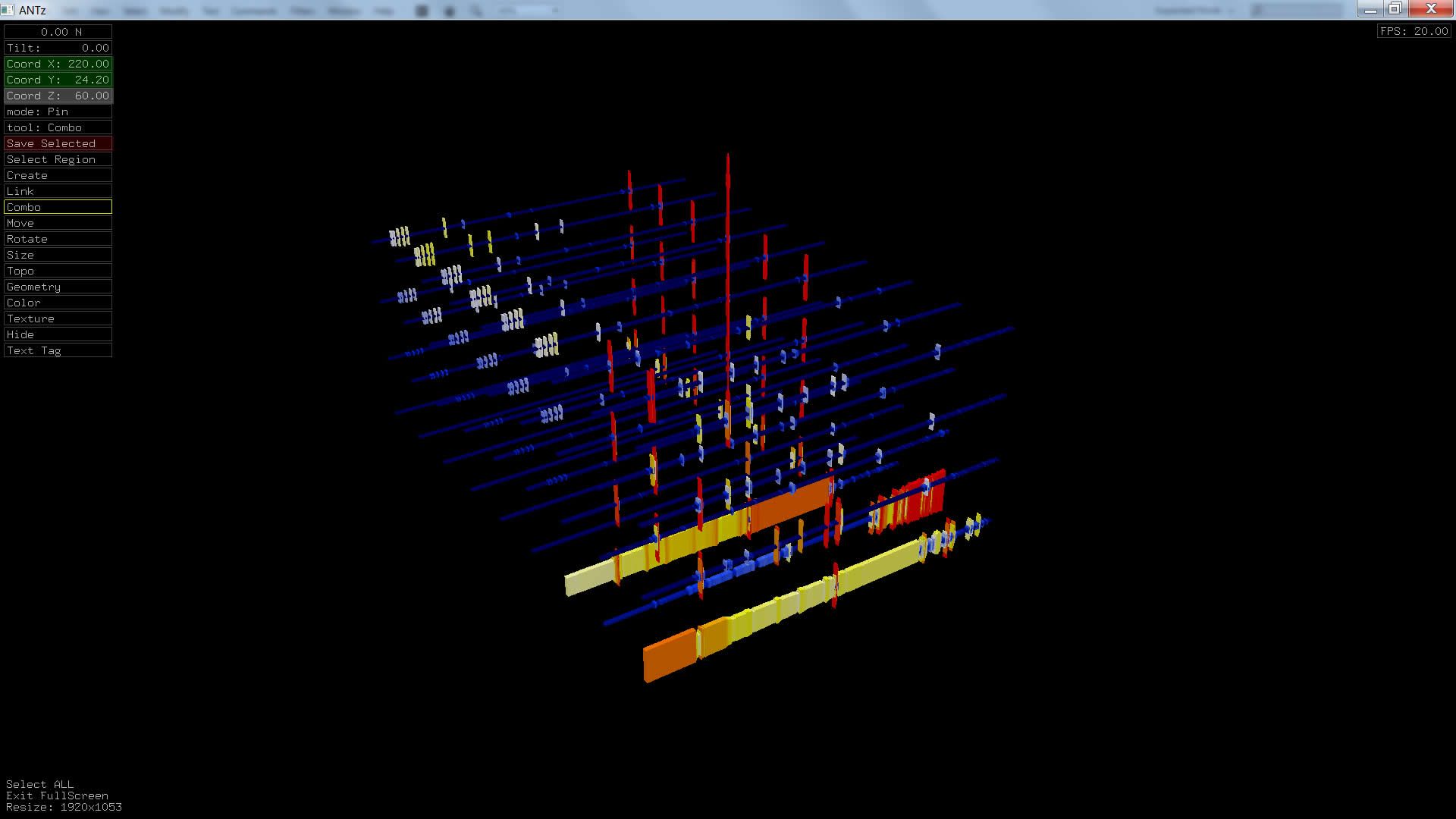Click the Select ALL command
The image size is (1456, 819).
coord(39,784)
